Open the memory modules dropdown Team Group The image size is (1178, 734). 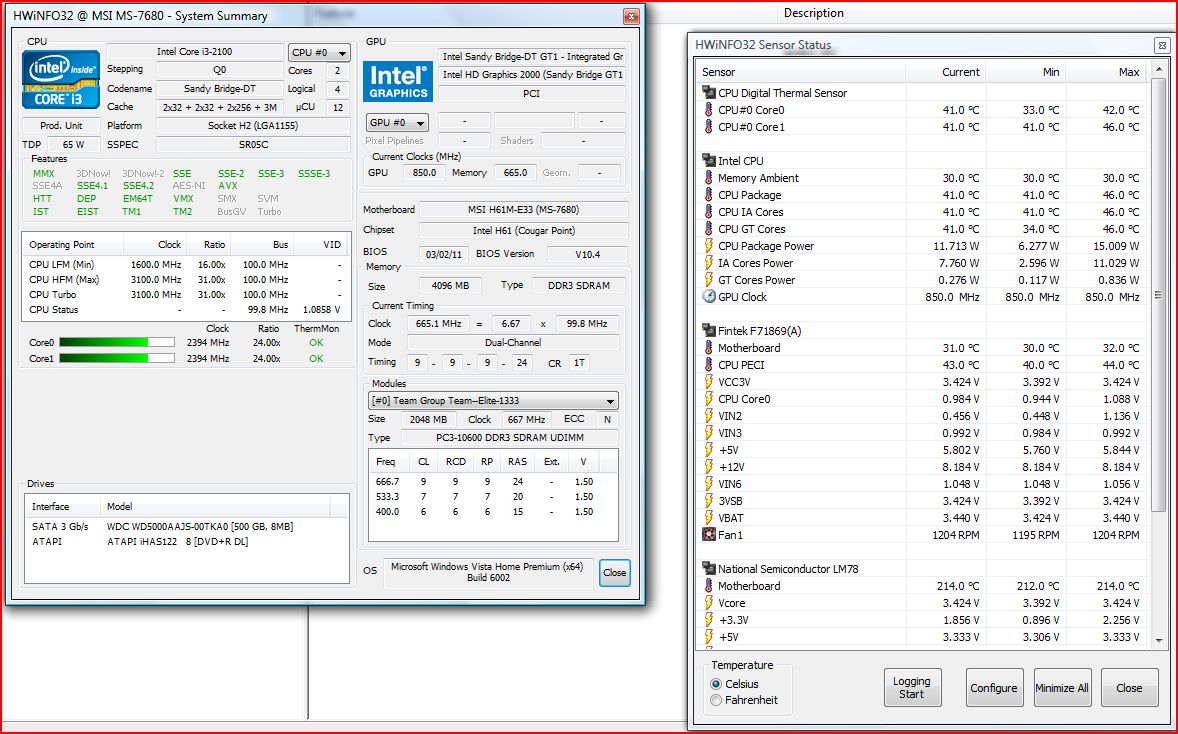494,400
